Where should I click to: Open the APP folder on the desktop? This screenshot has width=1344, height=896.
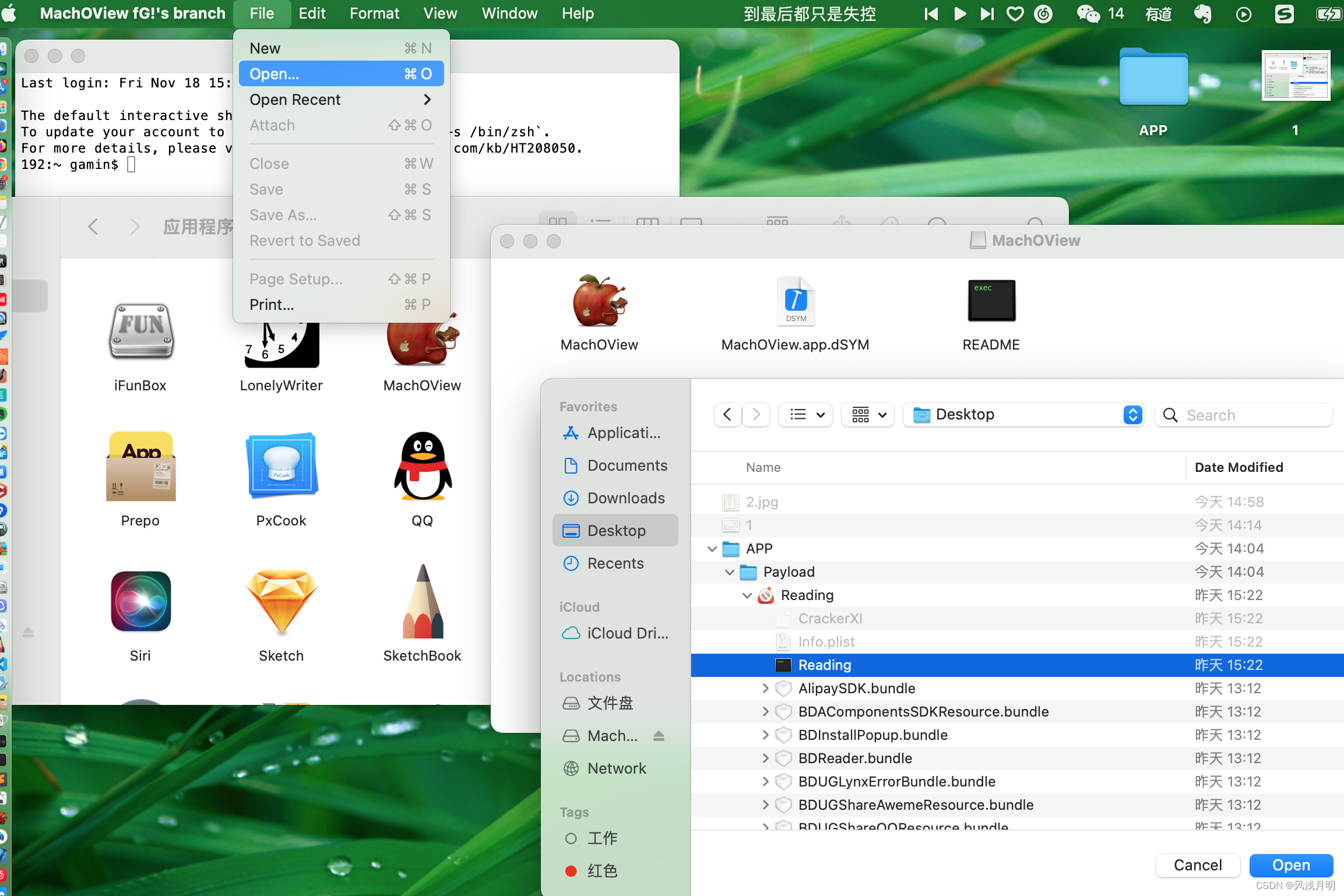click(1153, 77)
